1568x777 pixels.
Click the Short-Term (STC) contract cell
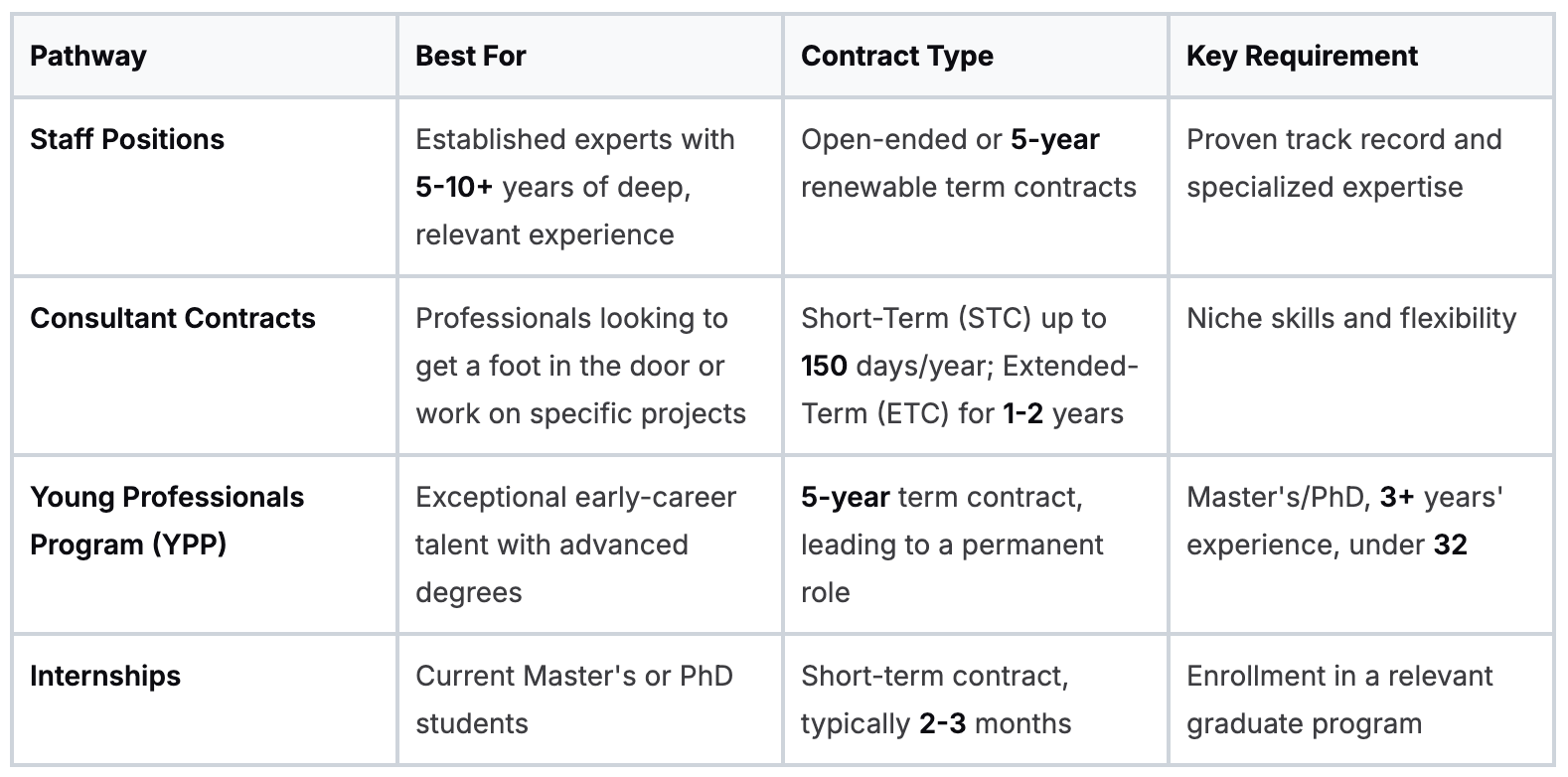[976, 366]
